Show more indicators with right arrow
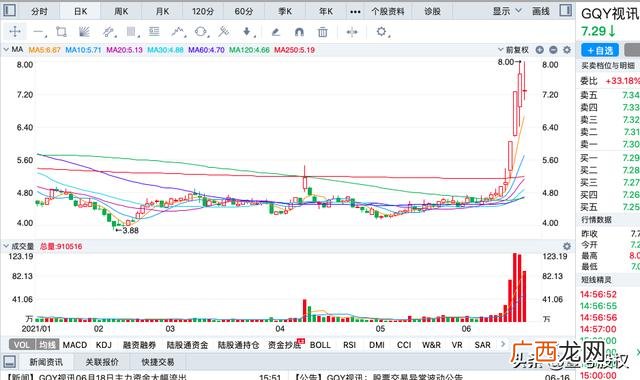Image resolution: width=640 pixels, height=380 pixels. click(x=503, y=344)
